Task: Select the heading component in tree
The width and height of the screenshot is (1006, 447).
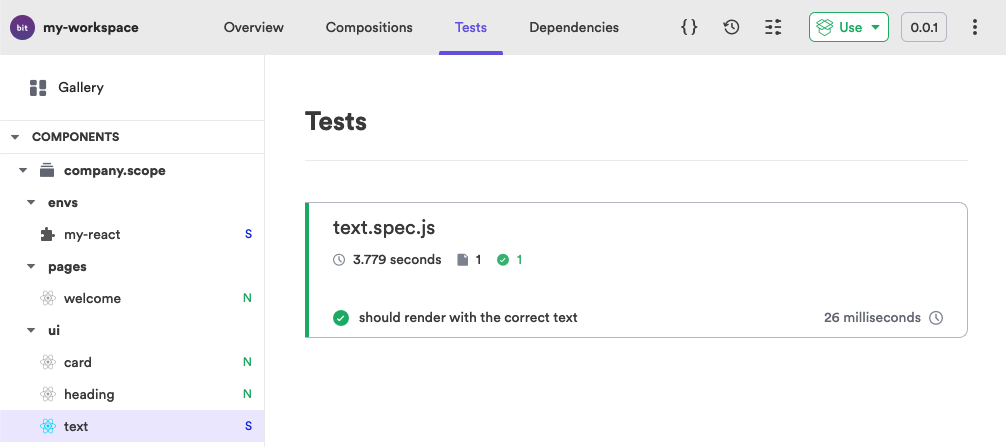Action: 89,395
